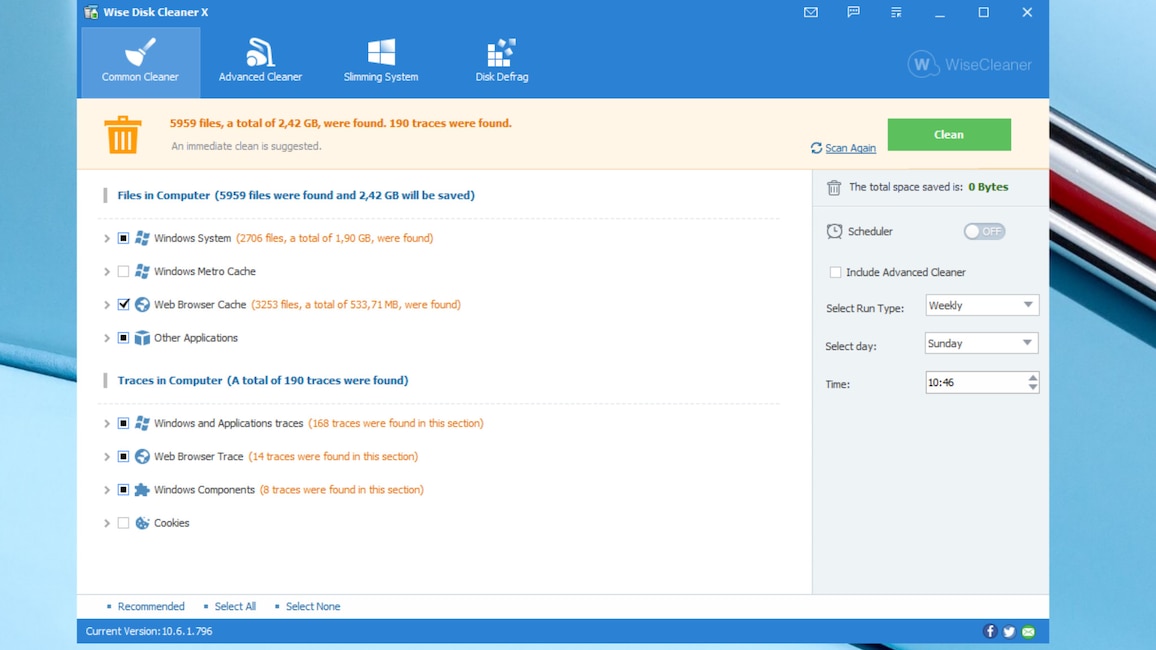Click the Current Version 10.6.1.796 text
Viewport: 1156px width, 650px height.
tap(149, 632)
